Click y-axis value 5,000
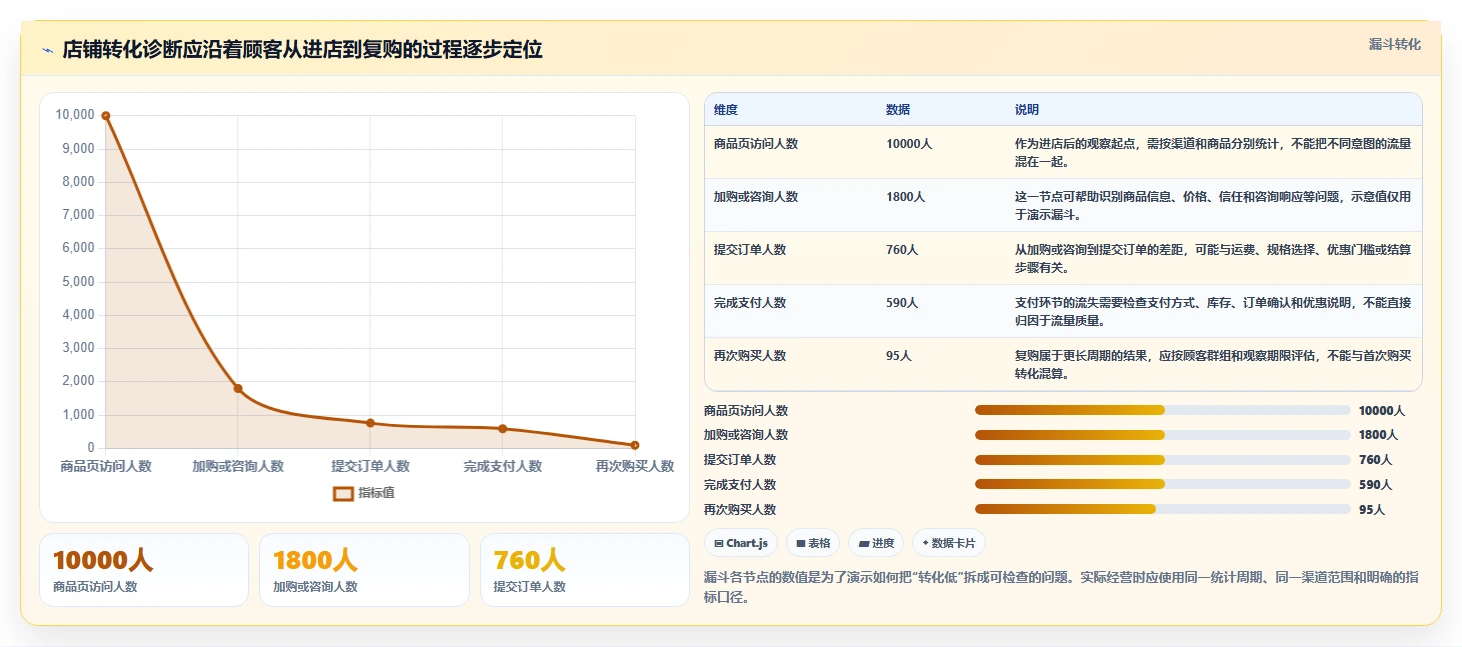The width and height of the screenshot is (1462, 647). click(79, 281)
